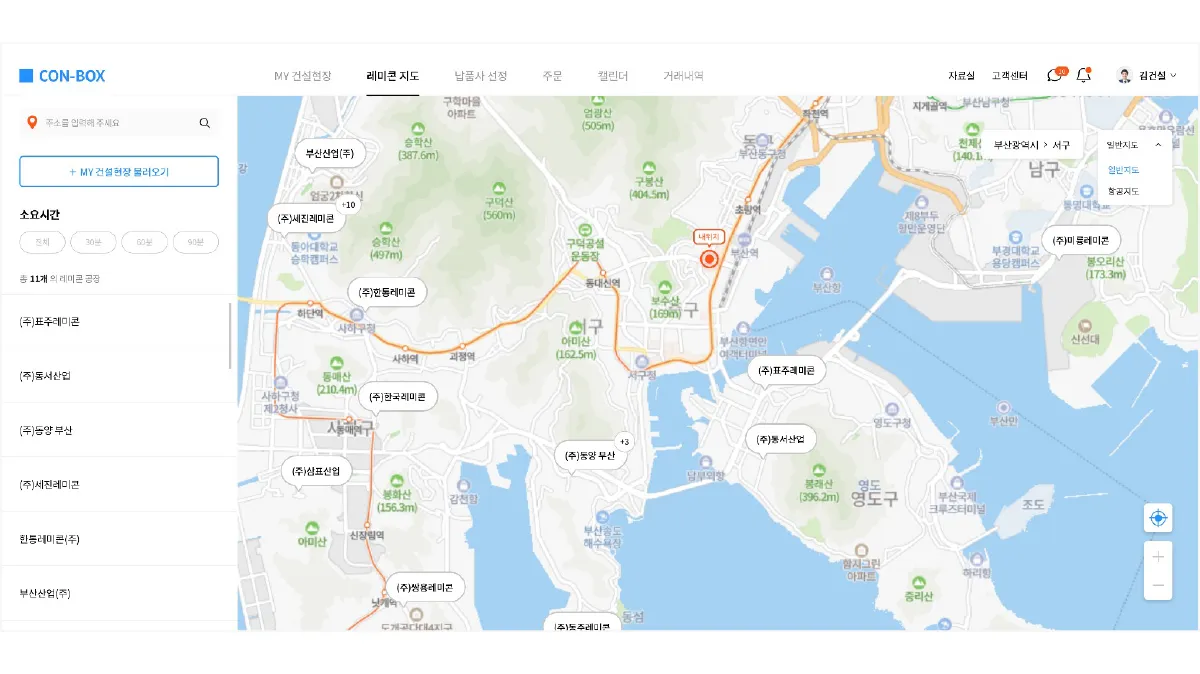1200x674 pixels.
Task: Select the (주)쌍용레미콘 marker on the map
Action: 425,588
